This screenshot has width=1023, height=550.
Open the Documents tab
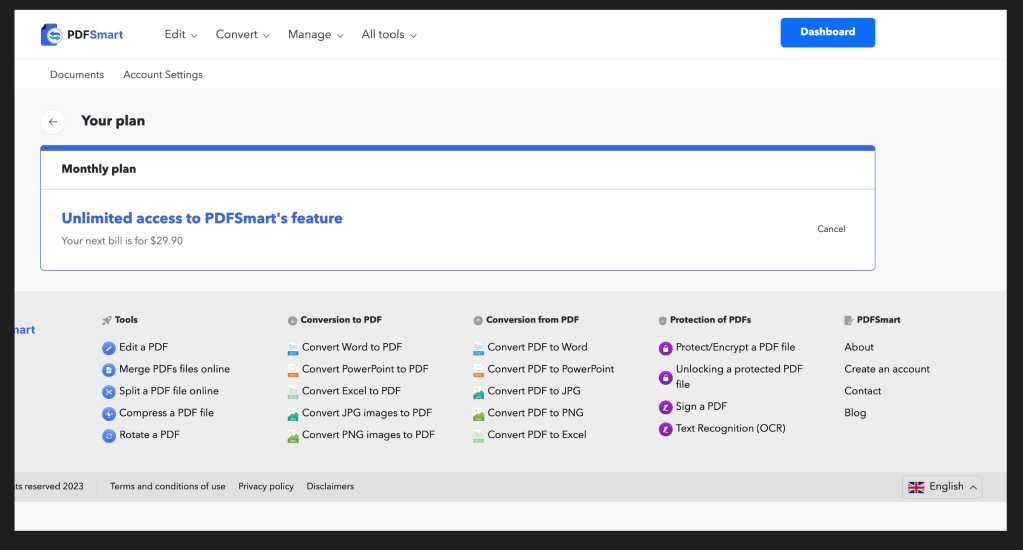pyautogui.click(x=77, y=74)
